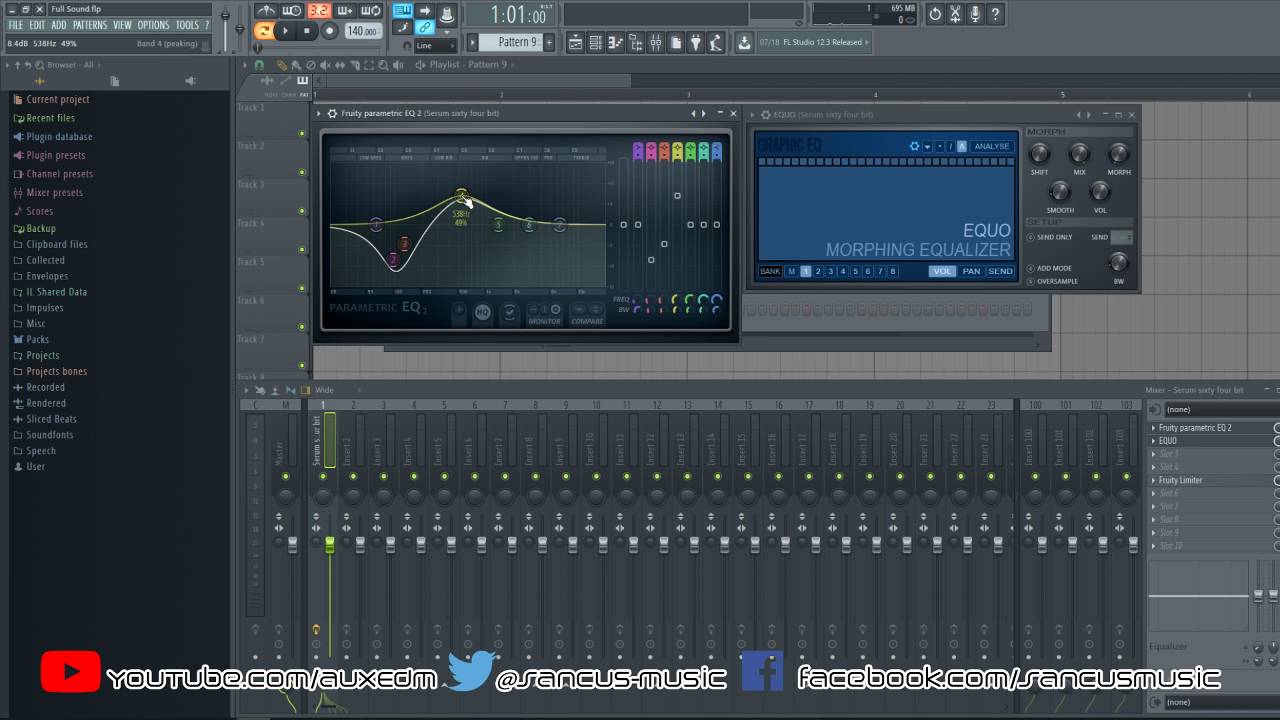The width and height of the screenshot is (1280, 720).
Task: Open the ADD menu
Action: click(x=59, y=25)
